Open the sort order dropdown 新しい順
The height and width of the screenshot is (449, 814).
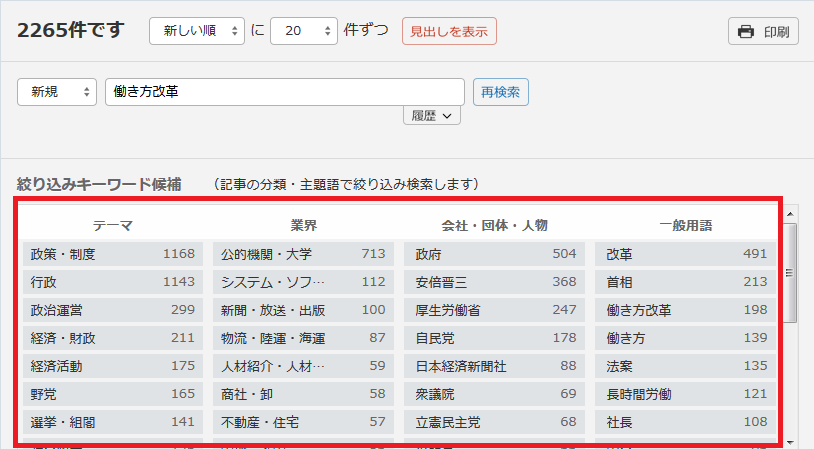pyautogui.click(x=196, y=31)
